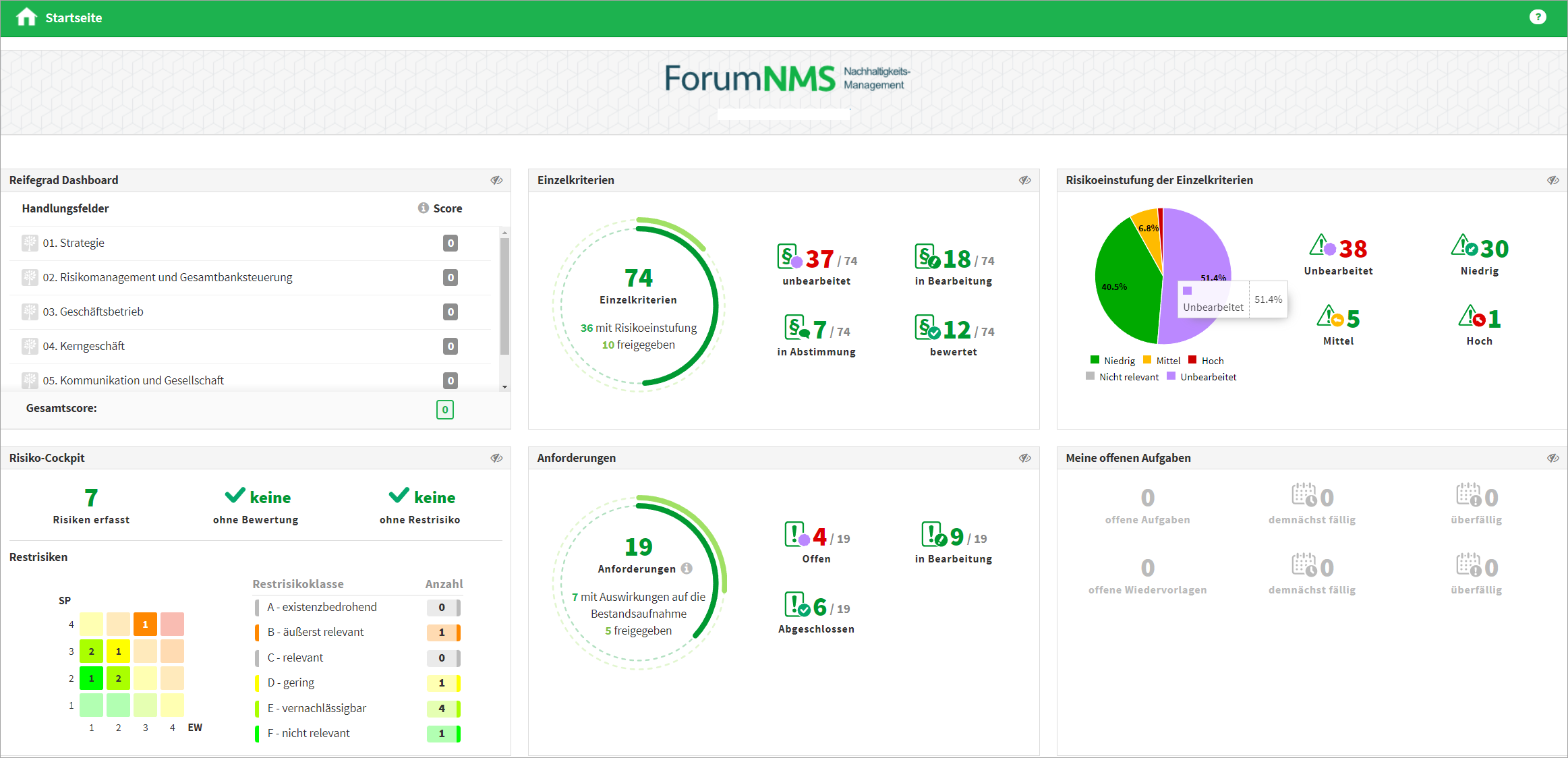Click the bewertet paragraph checkmark icon
This screenshot has width=1568, height=758.
click(927, 328)
